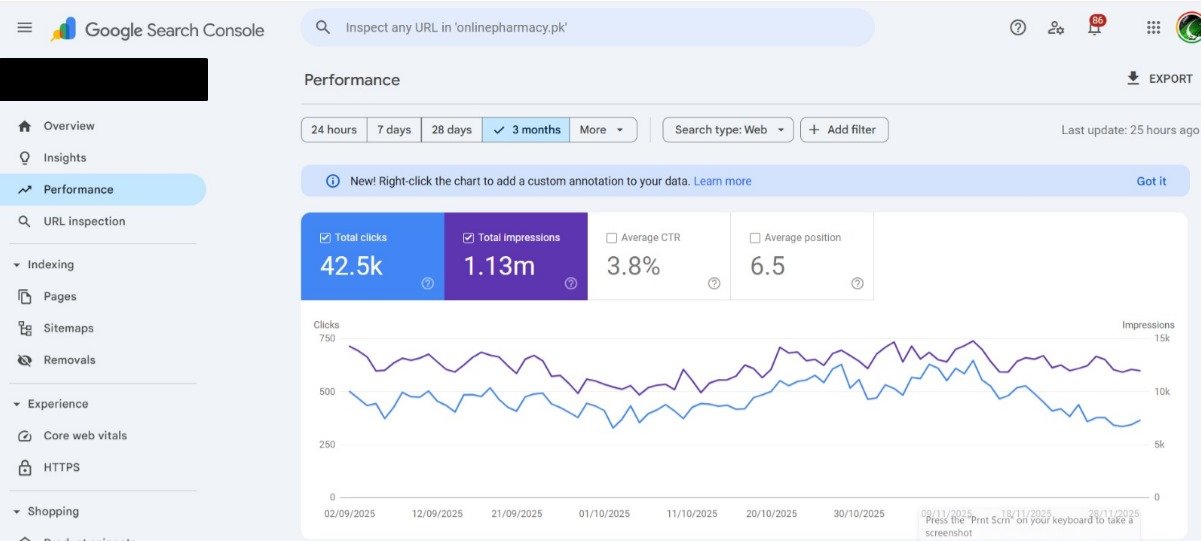Click the help question mark icon in header
This screenshot has width=1201, height=541.
(x=1018, y=28)
